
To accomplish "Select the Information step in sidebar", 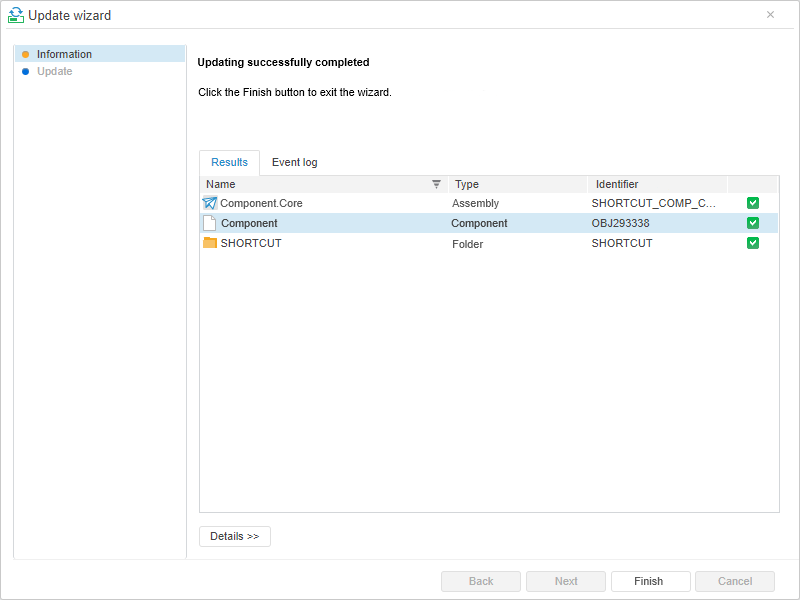I will click(64, 55).
